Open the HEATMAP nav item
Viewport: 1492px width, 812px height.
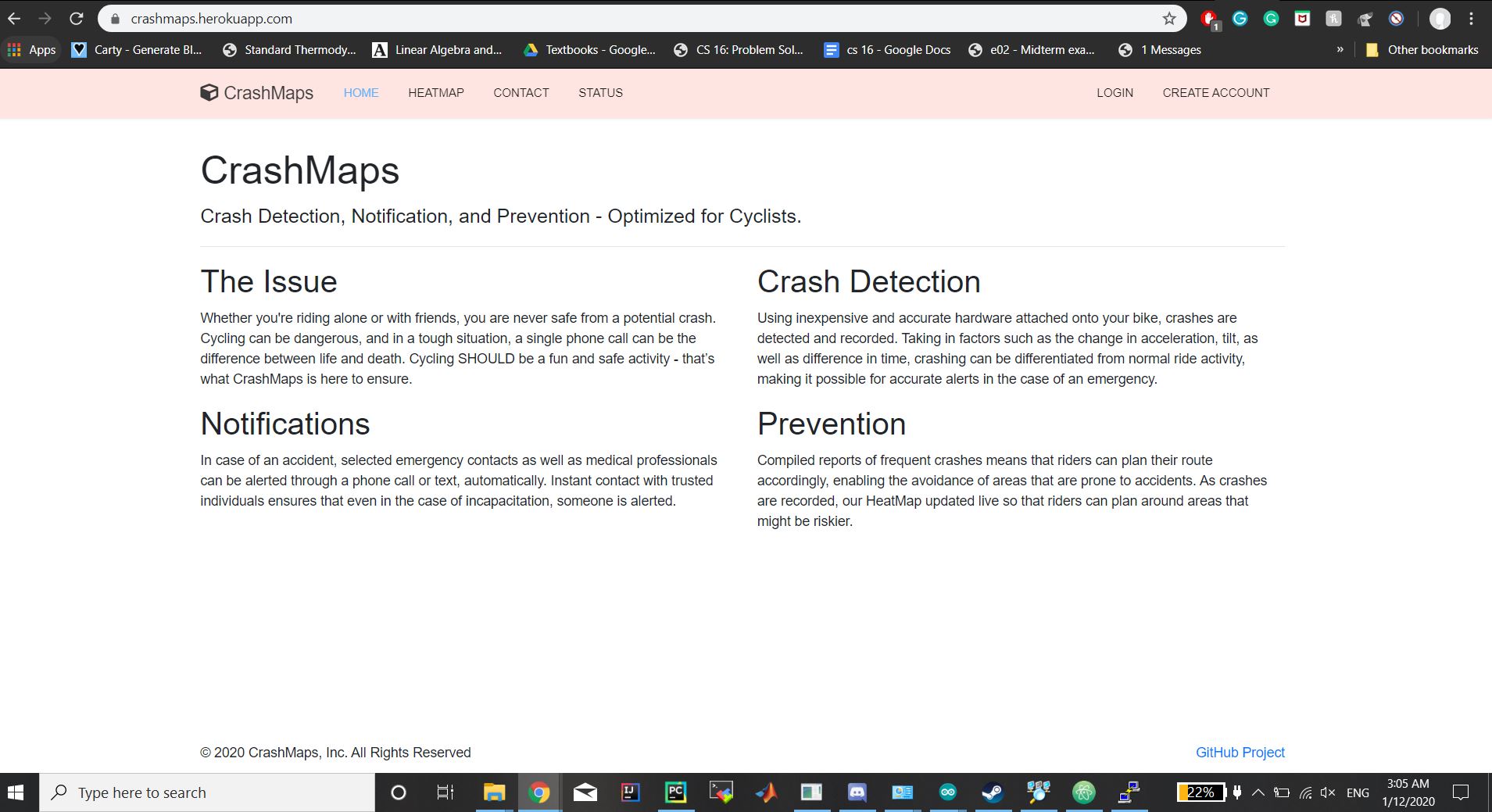click(x=436, y=93)
